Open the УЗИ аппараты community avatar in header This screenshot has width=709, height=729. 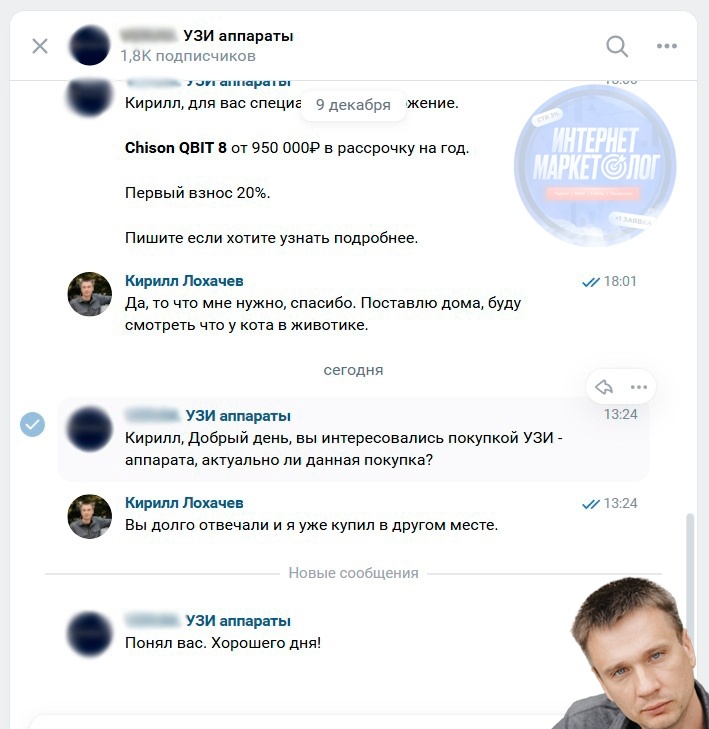tap(90, 46)
